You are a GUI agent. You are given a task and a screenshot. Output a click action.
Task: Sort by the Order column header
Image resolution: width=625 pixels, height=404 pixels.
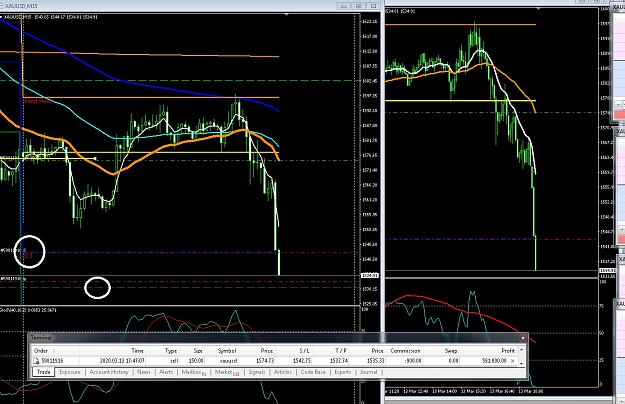coord(41,351)
